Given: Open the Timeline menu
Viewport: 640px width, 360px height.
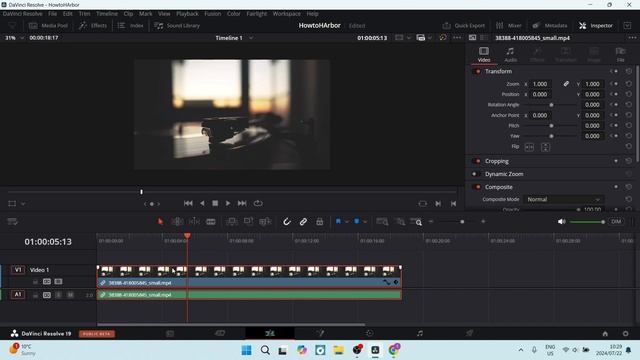Looking at the screenshot, I should [x=107, y=13].
